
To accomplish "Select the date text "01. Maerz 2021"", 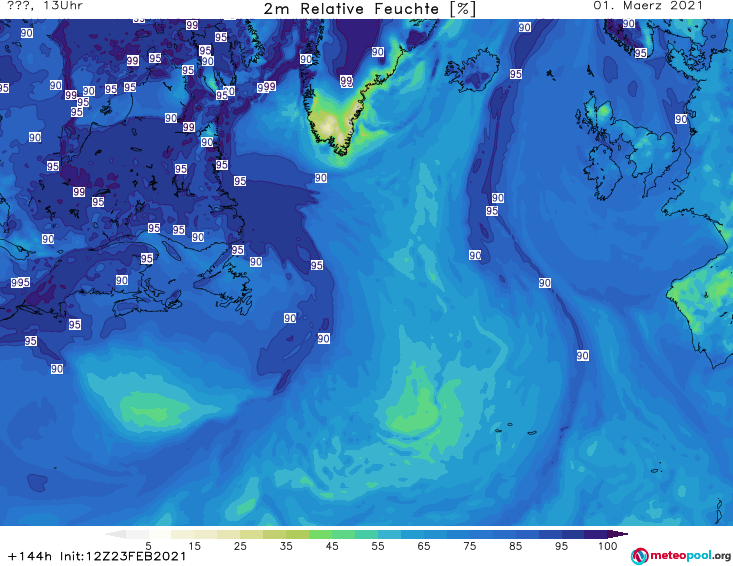I will [x=648, y=6].
